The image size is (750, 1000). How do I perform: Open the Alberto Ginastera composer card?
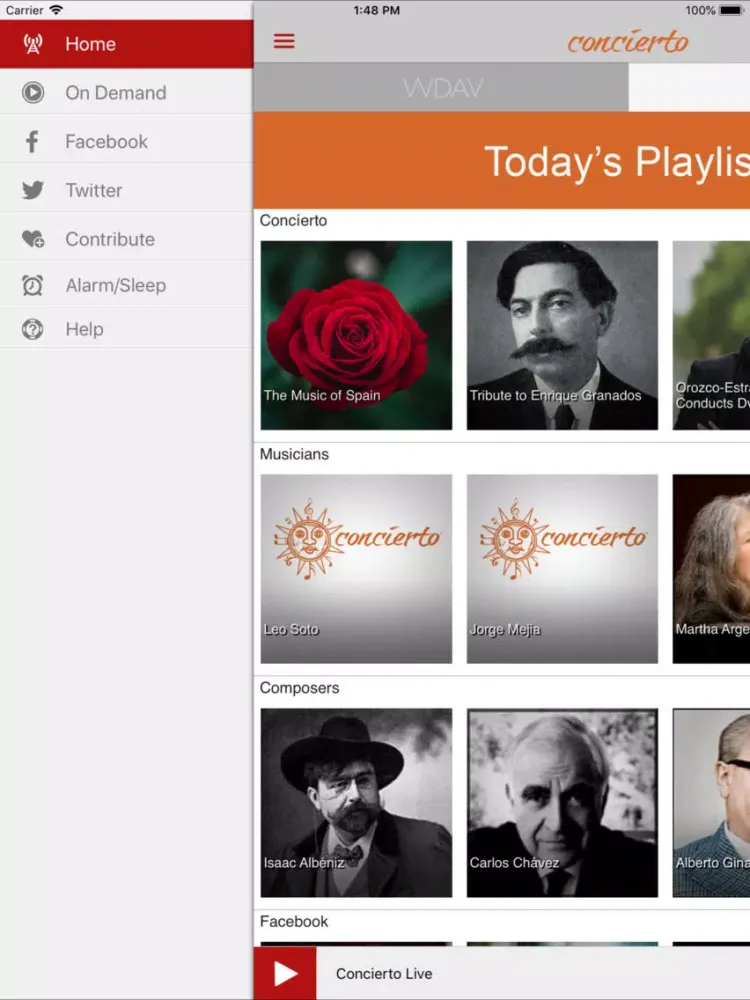711,802
